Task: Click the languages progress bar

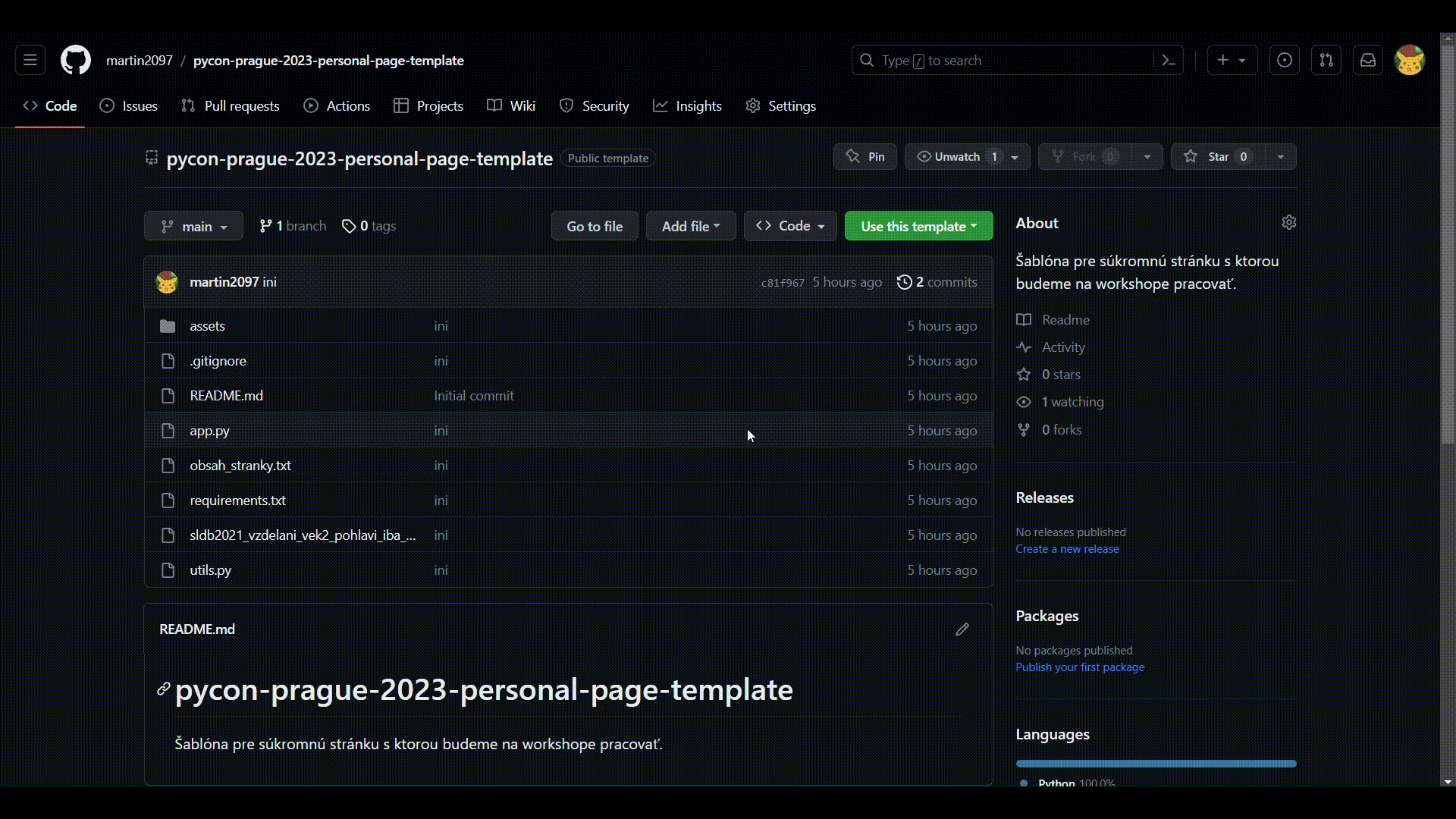Action: [1155, 764]
